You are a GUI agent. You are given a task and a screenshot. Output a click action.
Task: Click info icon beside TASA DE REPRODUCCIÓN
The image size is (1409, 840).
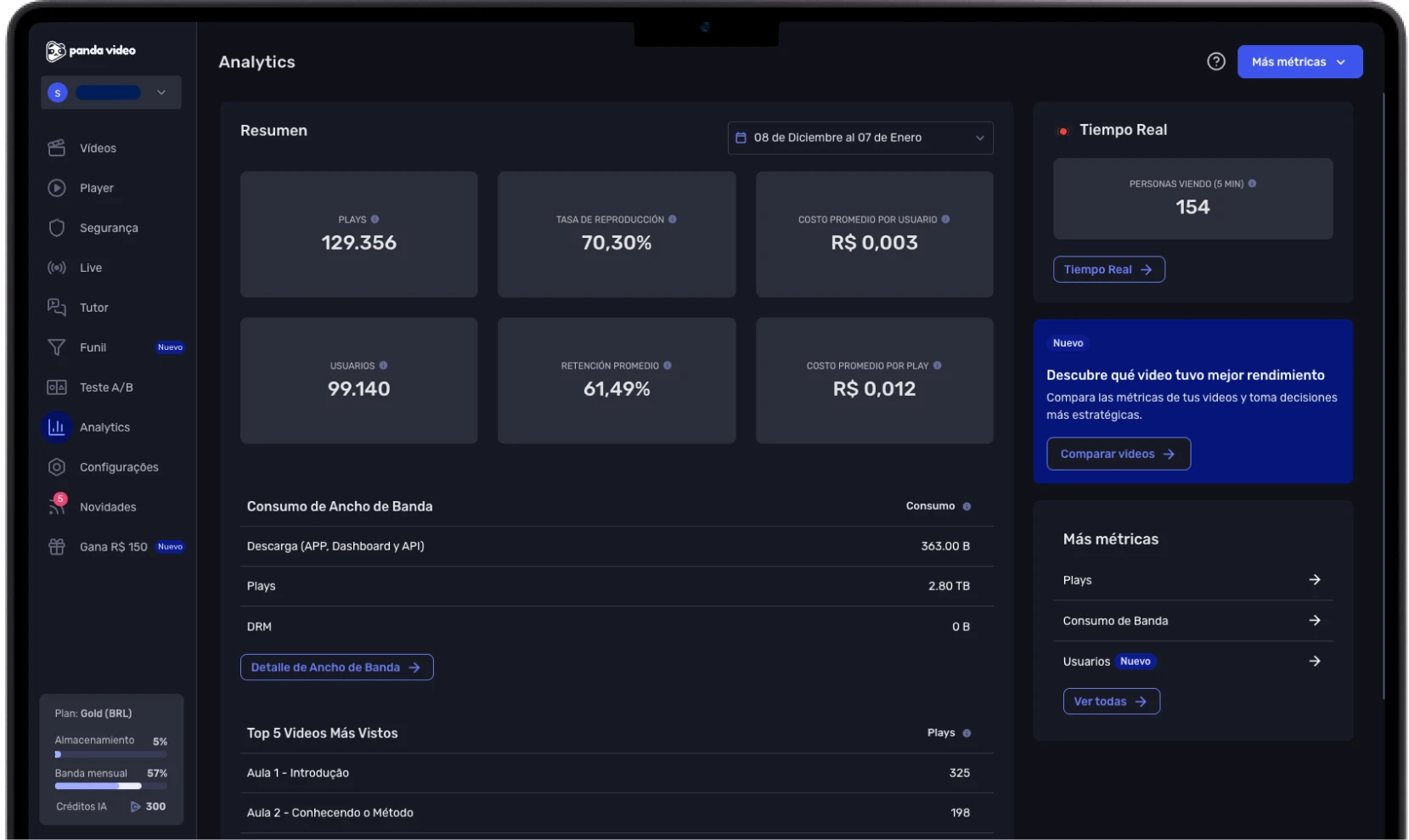(672, 219)
